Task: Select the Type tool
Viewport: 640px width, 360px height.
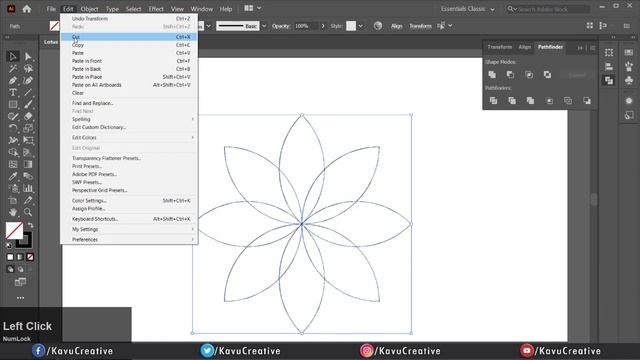Action: click(x=13, y=92)
